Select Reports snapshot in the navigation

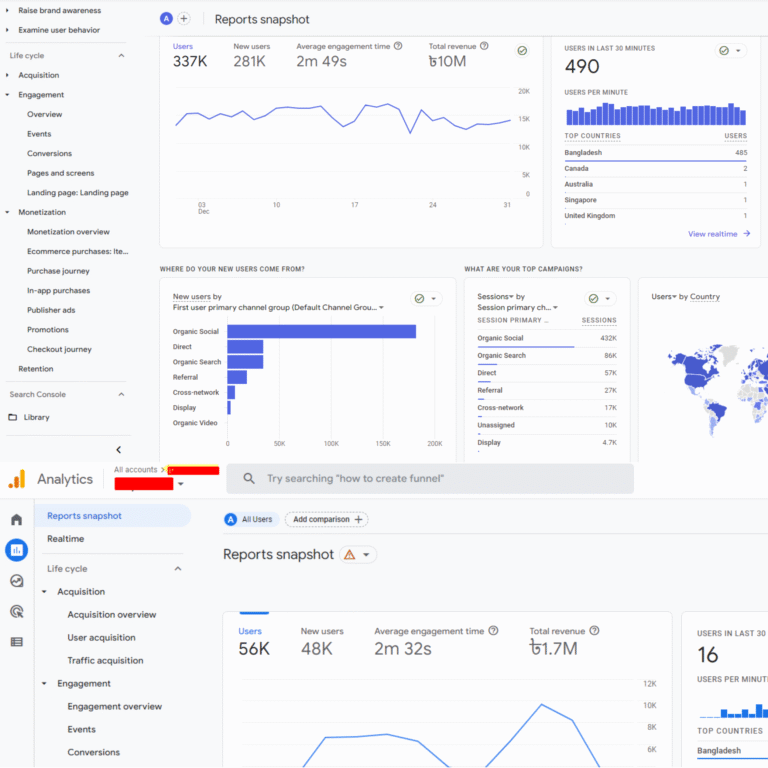coord(84,516)
